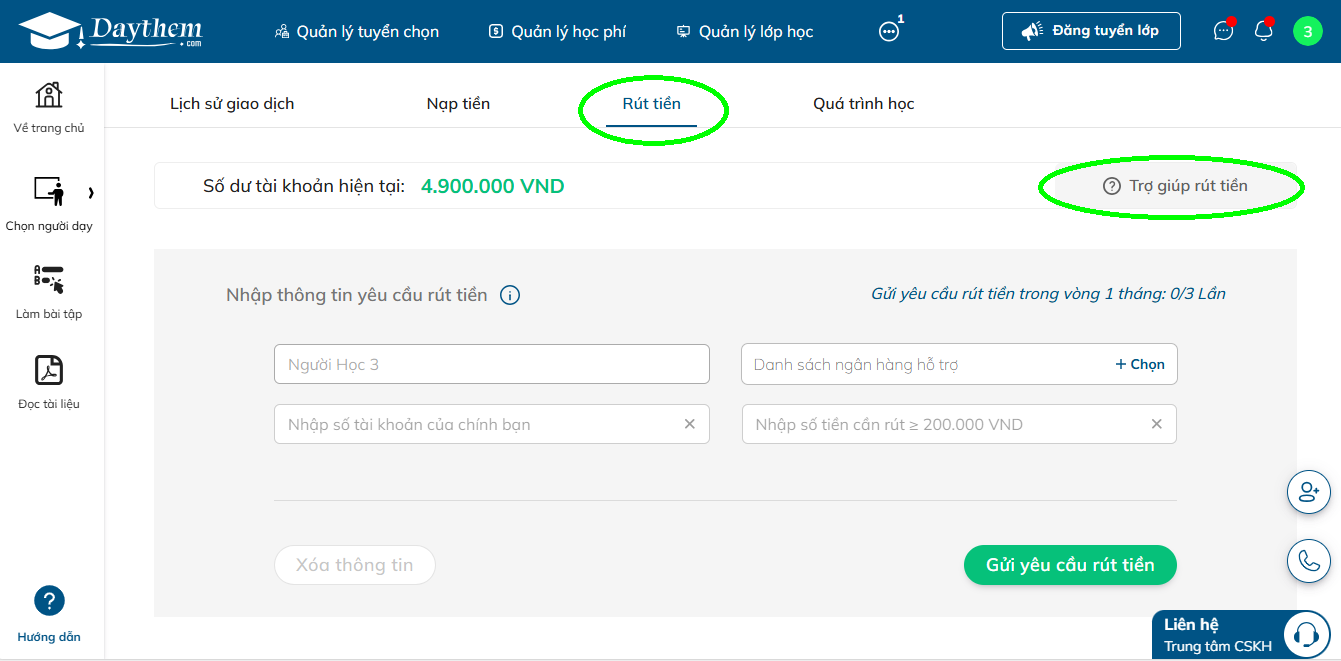Click the add-contact floating icon
This screenshot has width=1341, height=661.
[1308, 492]
